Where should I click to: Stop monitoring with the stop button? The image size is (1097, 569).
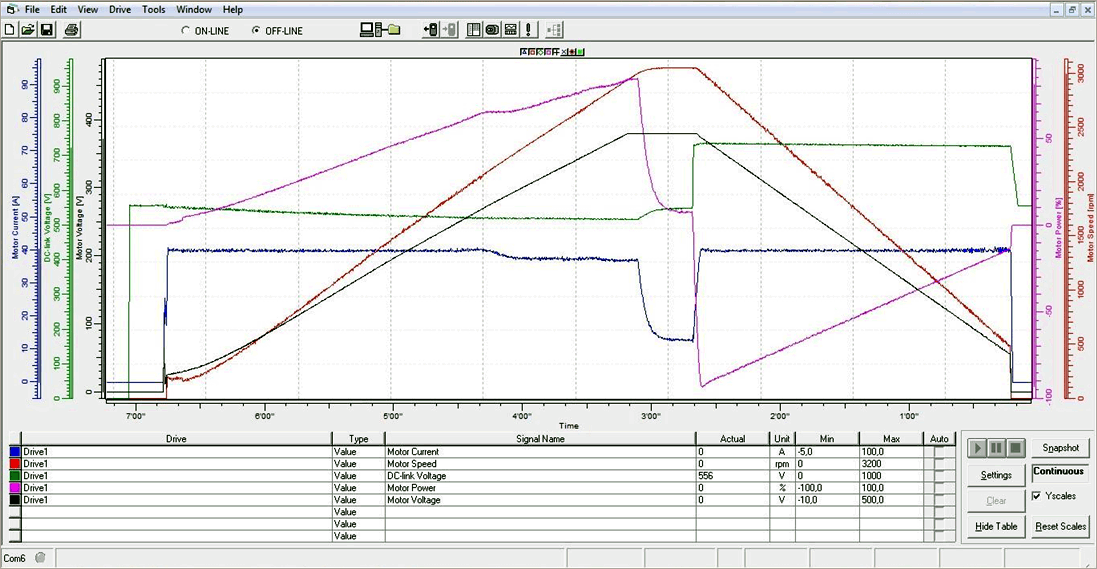1015,448
